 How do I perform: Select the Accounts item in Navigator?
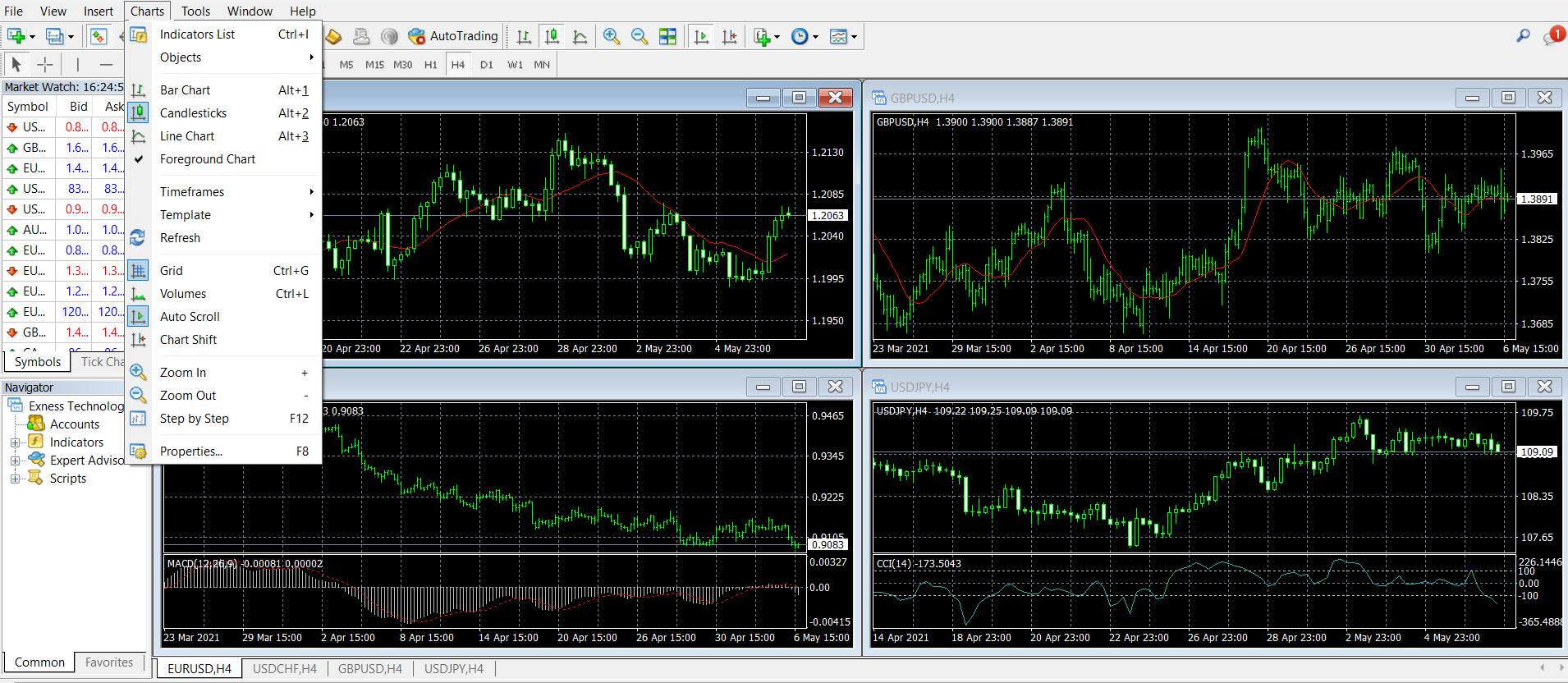click(74, 424)
